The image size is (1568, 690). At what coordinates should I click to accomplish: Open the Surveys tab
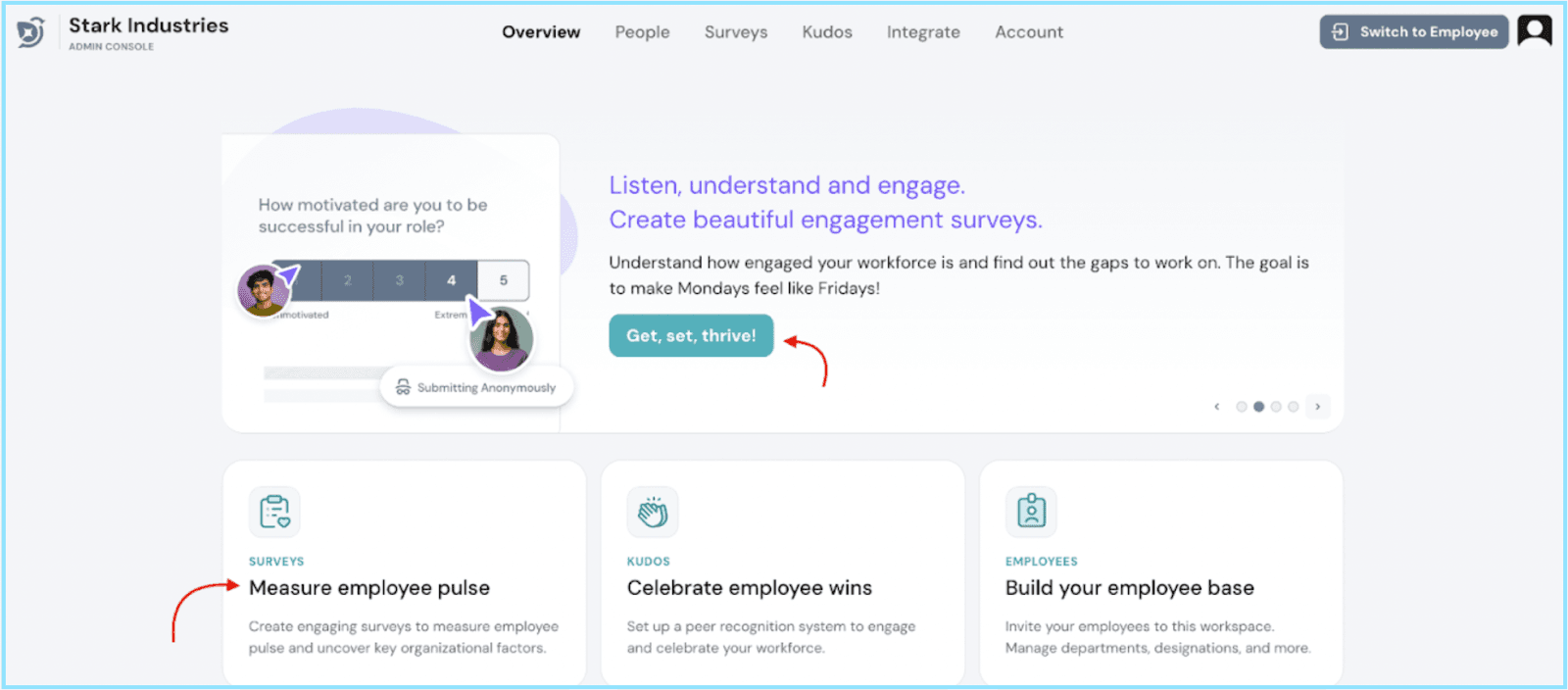[x=735, y=32]
